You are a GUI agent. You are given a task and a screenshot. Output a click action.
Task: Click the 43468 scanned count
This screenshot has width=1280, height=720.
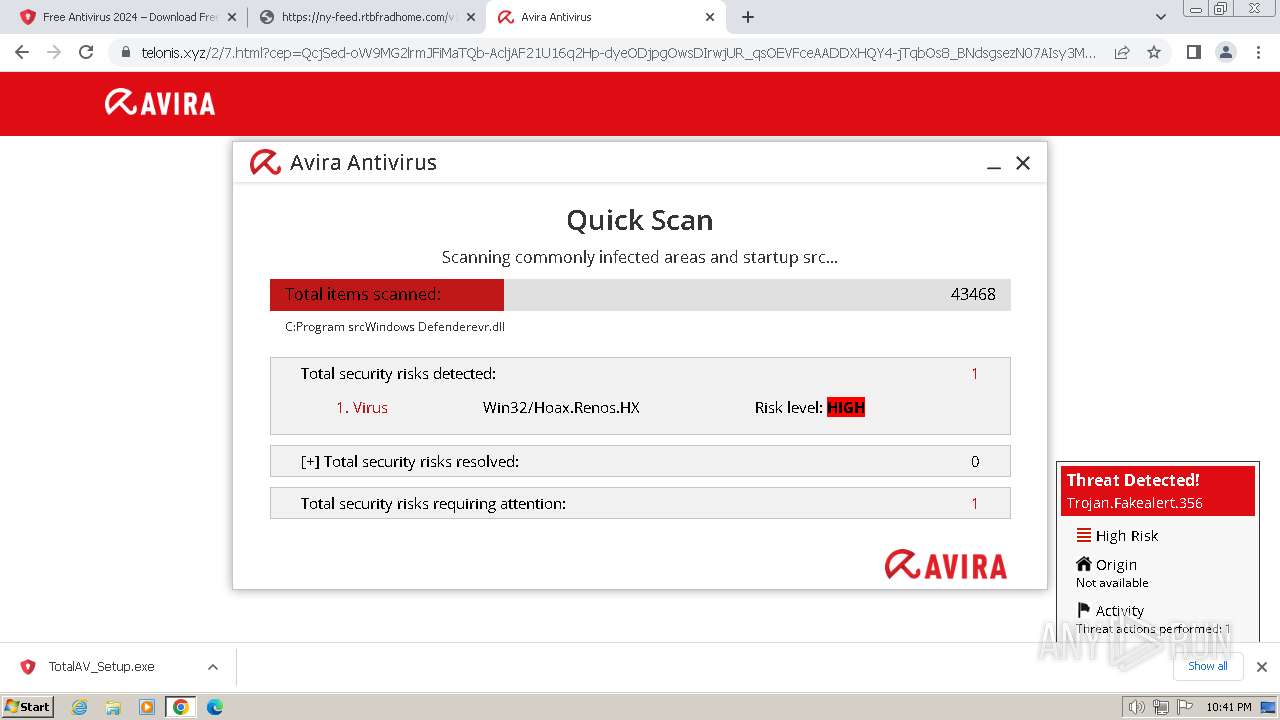click(973, 294)
